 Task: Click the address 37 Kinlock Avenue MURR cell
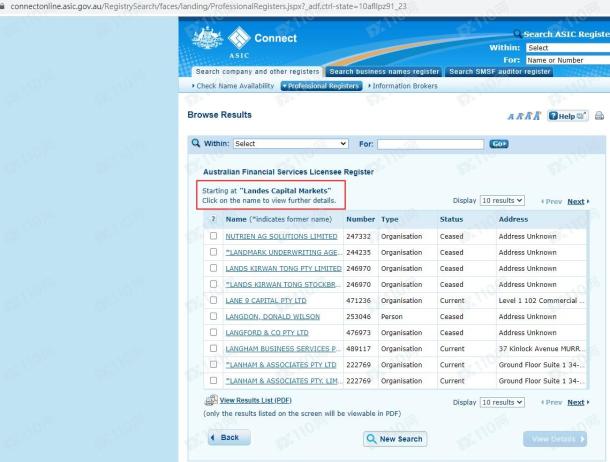pos(541,348)
